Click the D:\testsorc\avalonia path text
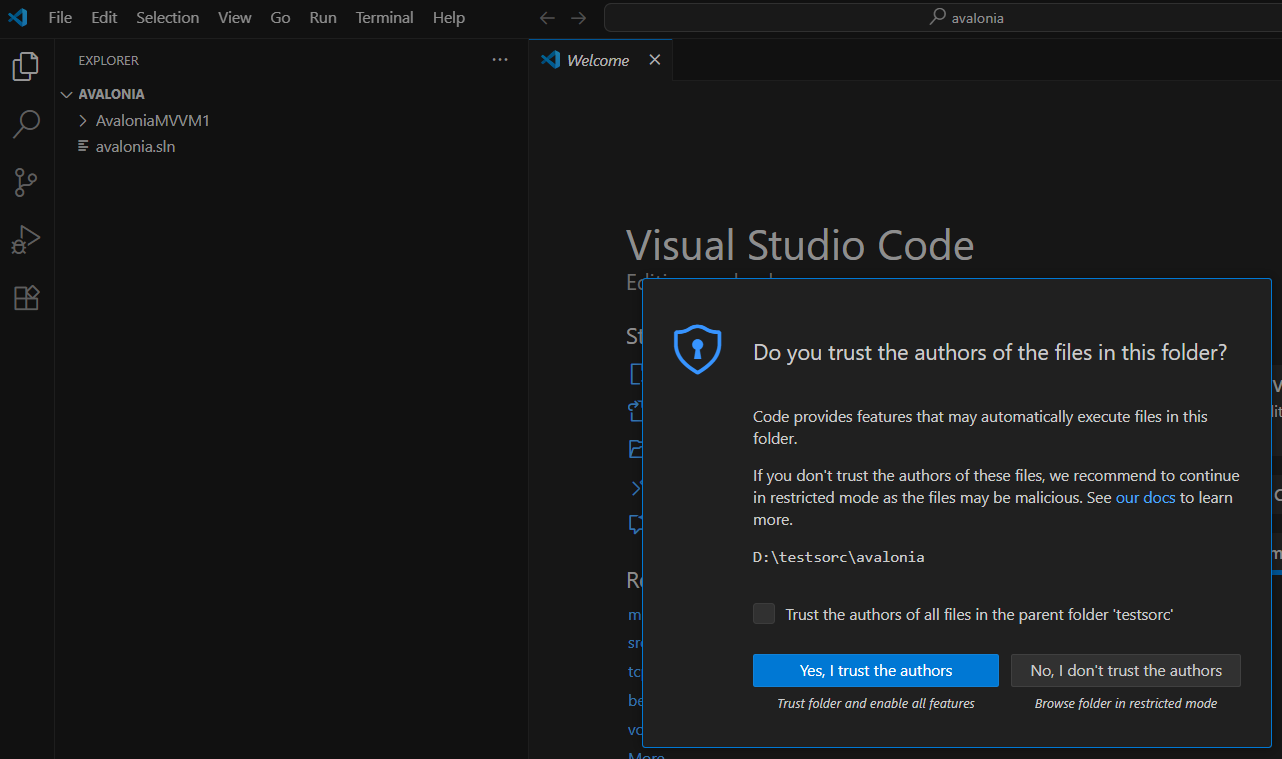 (x=839, y=557)
